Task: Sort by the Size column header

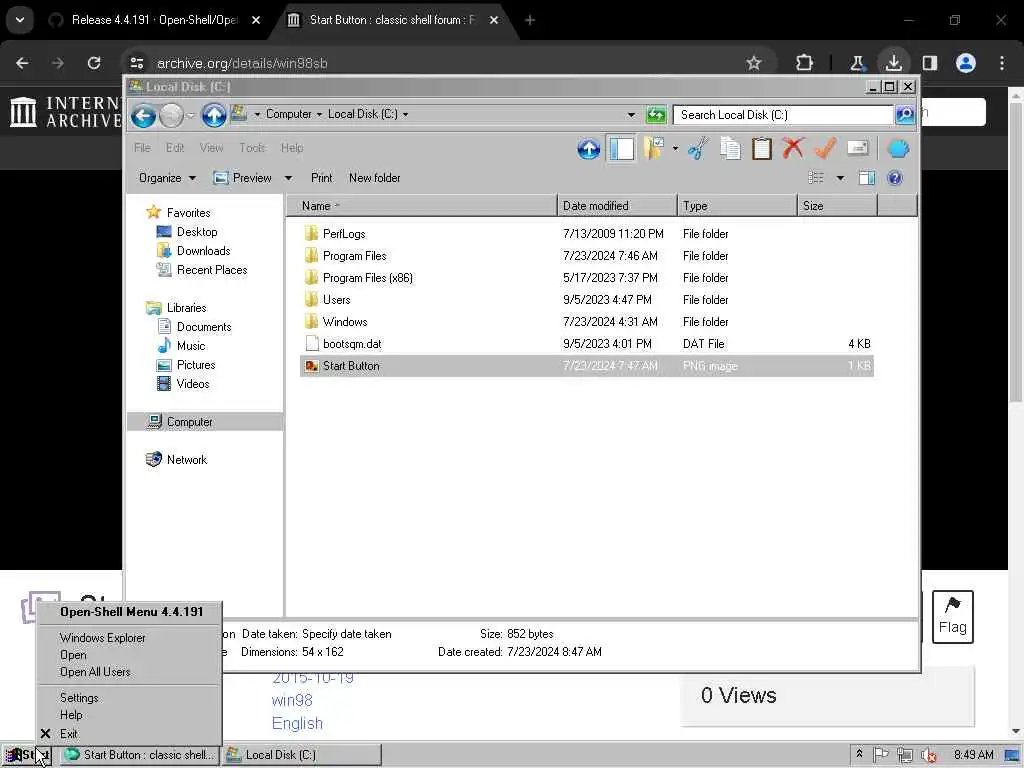Action: tap(837, 206)
